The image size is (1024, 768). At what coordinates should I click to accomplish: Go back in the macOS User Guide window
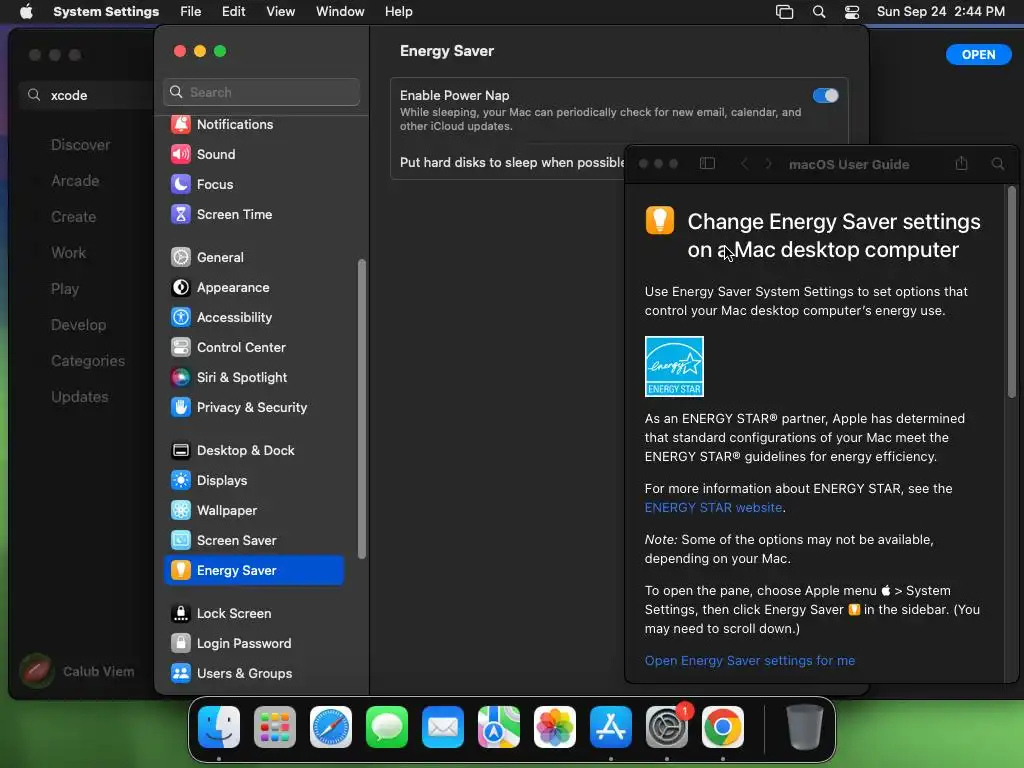click(x=744, y=164)
